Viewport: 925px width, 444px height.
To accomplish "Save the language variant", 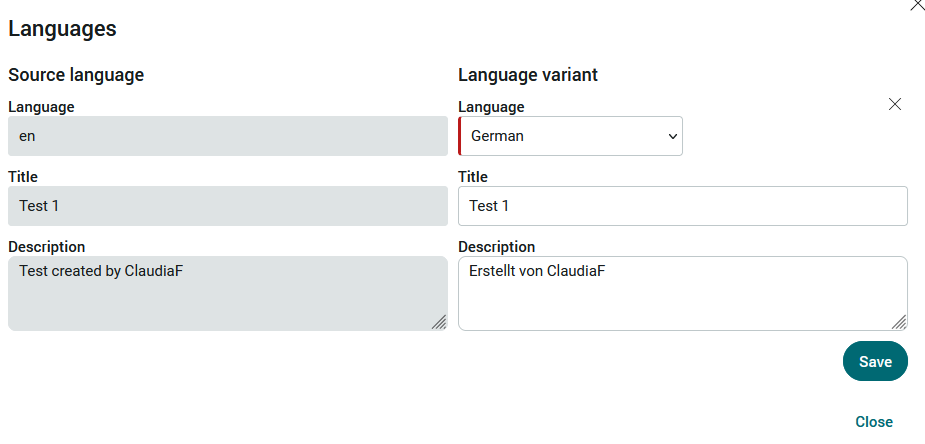I will [875, 361].
